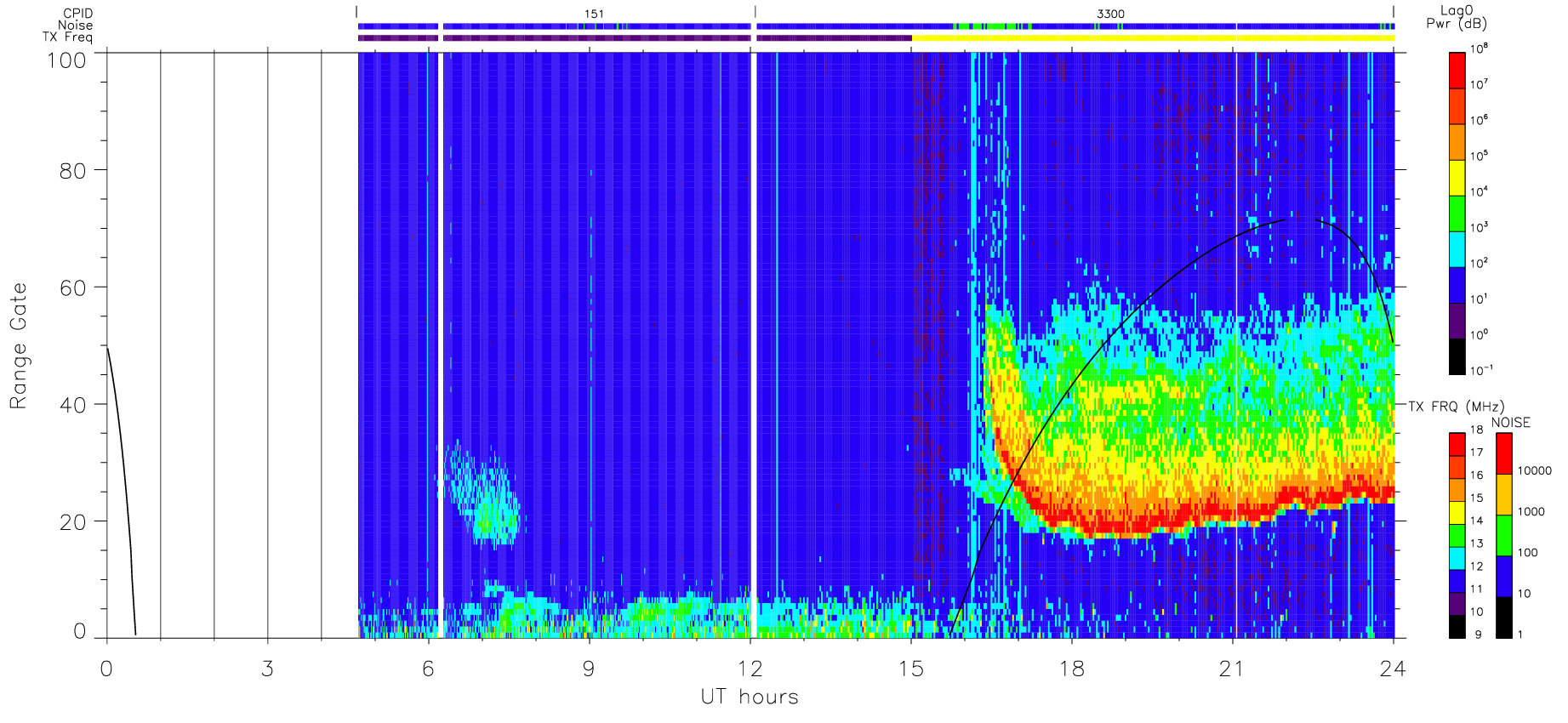Click the purple segment of the TX FRQ colorbar
1568x723 pixels.
pyautogui.click(x=1457, y=603)
